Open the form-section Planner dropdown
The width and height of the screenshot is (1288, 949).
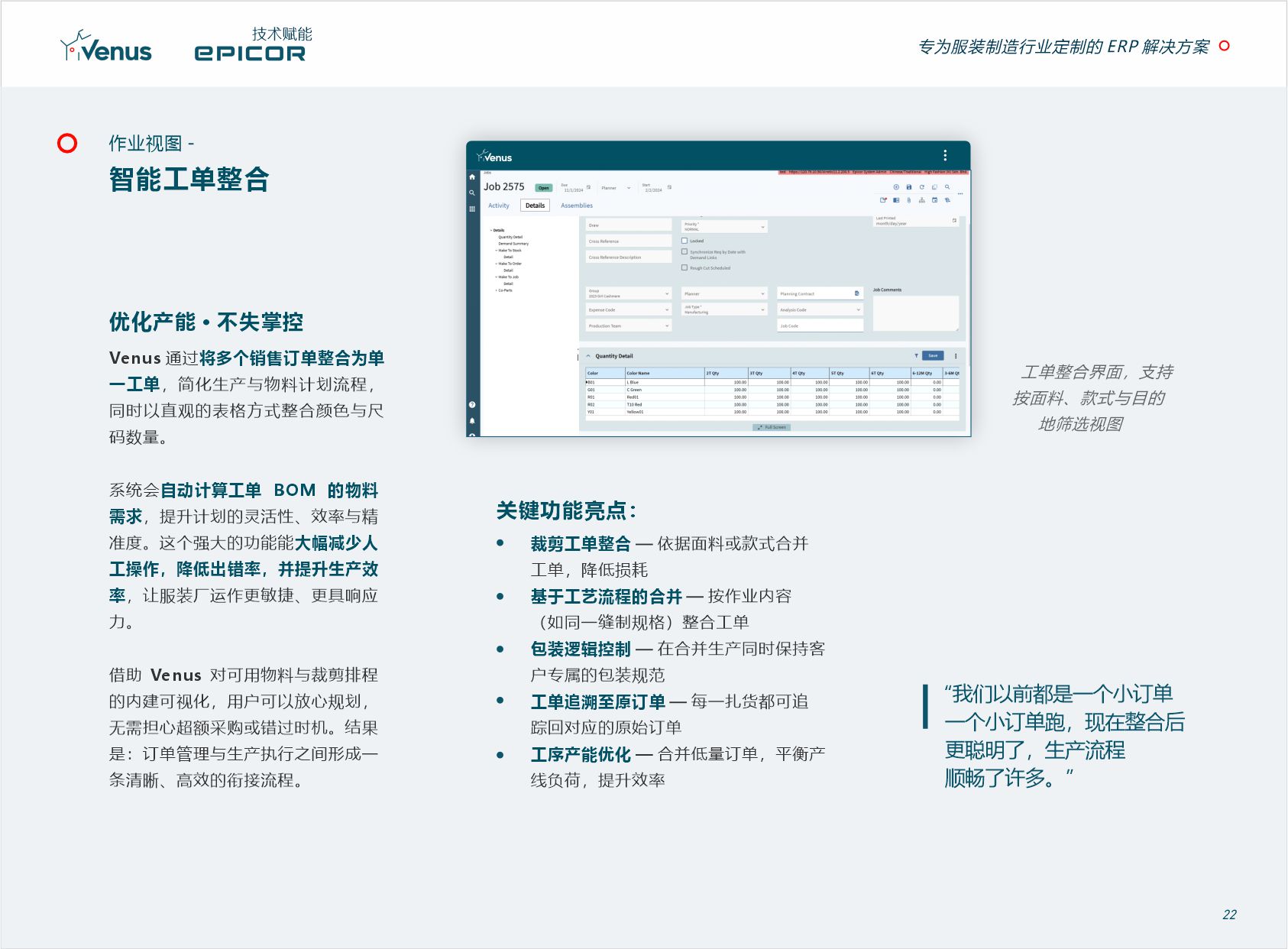click(724, 293)
